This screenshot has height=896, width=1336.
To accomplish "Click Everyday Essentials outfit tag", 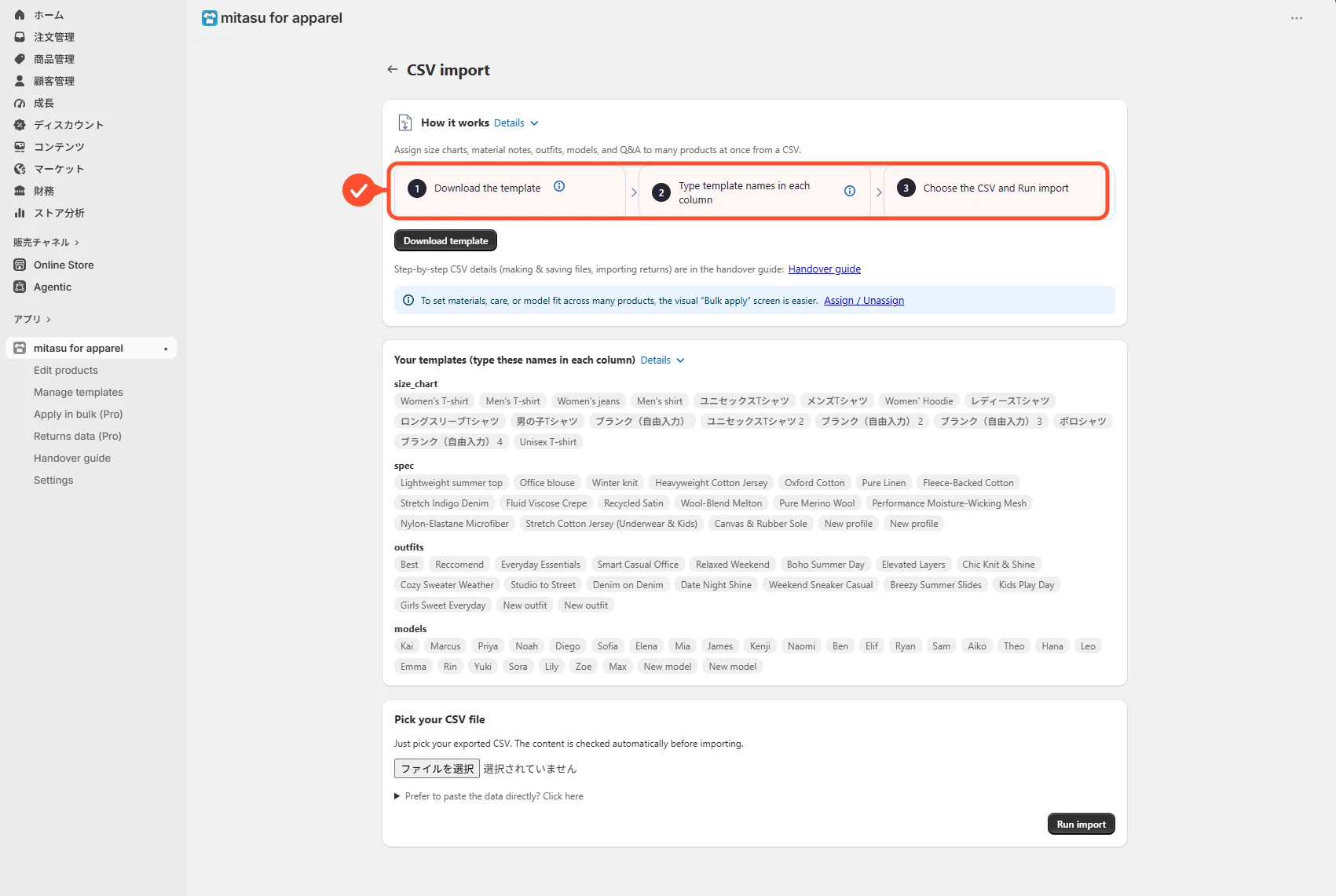I will (x=540, y=565).
